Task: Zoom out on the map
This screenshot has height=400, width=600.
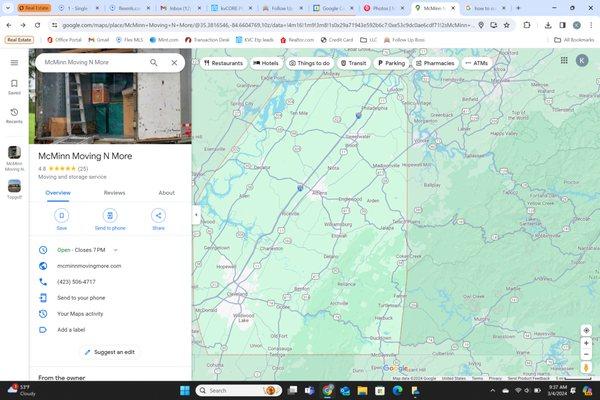Action: pyautogui.click(x=586, y=354)
